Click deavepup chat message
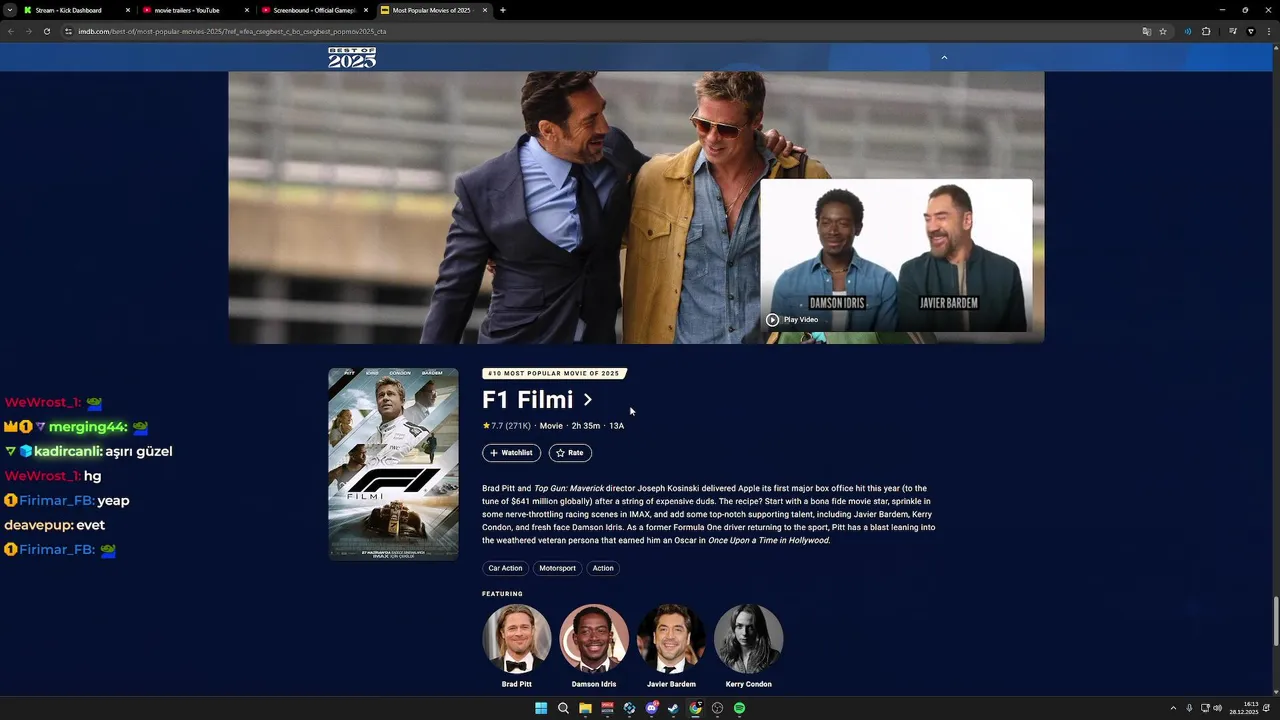The image size is (1280, 720). pyautogui.click(x=55, y=525)
